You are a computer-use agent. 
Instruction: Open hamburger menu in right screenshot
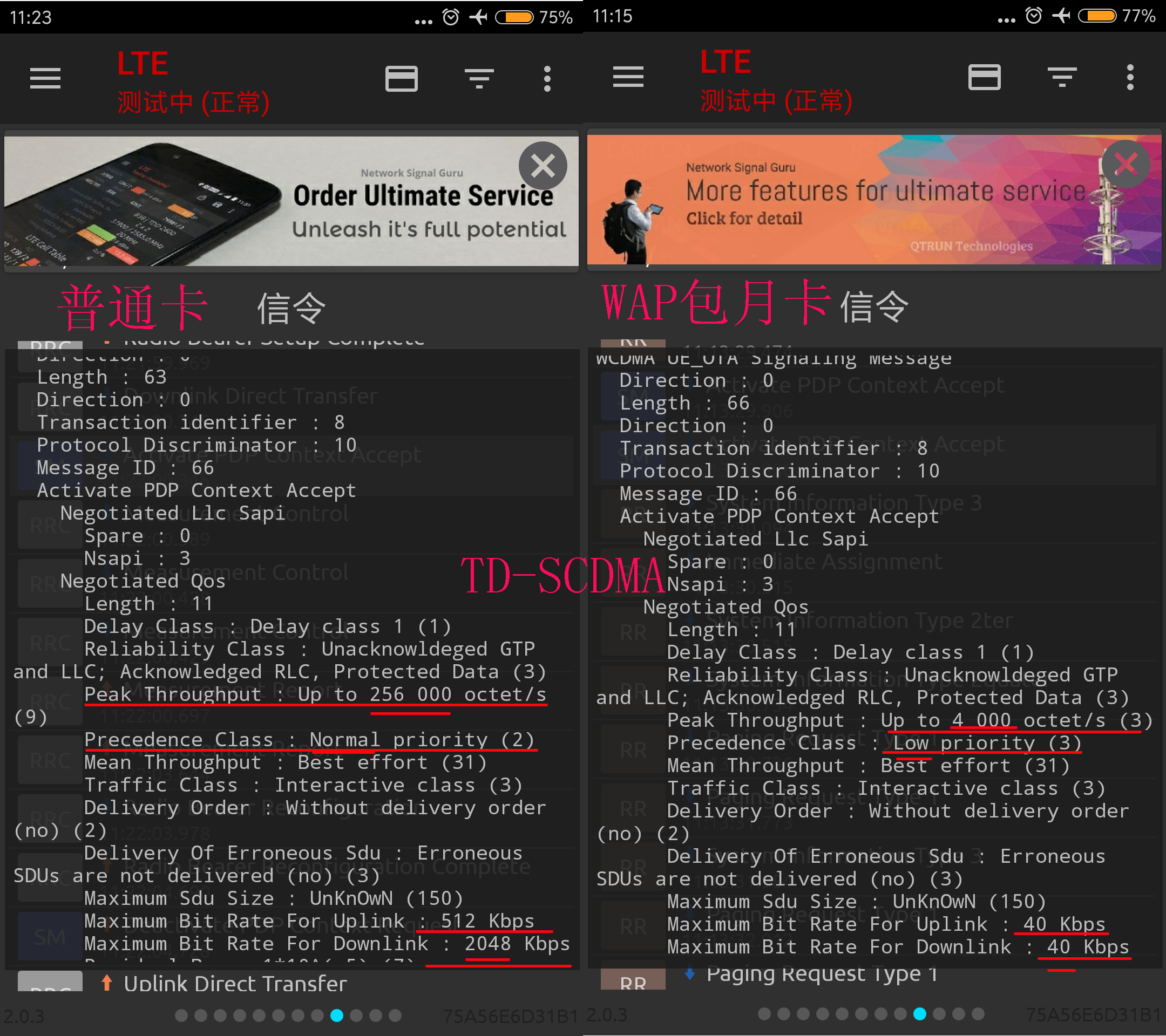click(x=628, y=77)
